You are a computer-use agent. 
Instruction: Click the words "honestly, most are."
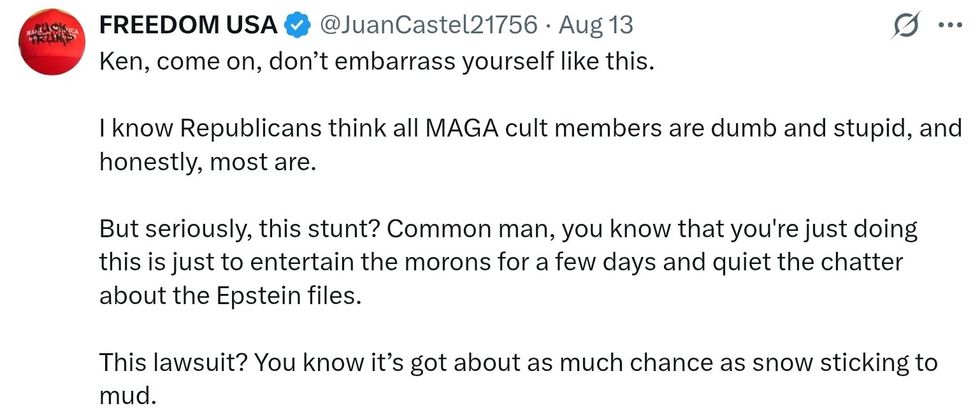tap(201, 163)
